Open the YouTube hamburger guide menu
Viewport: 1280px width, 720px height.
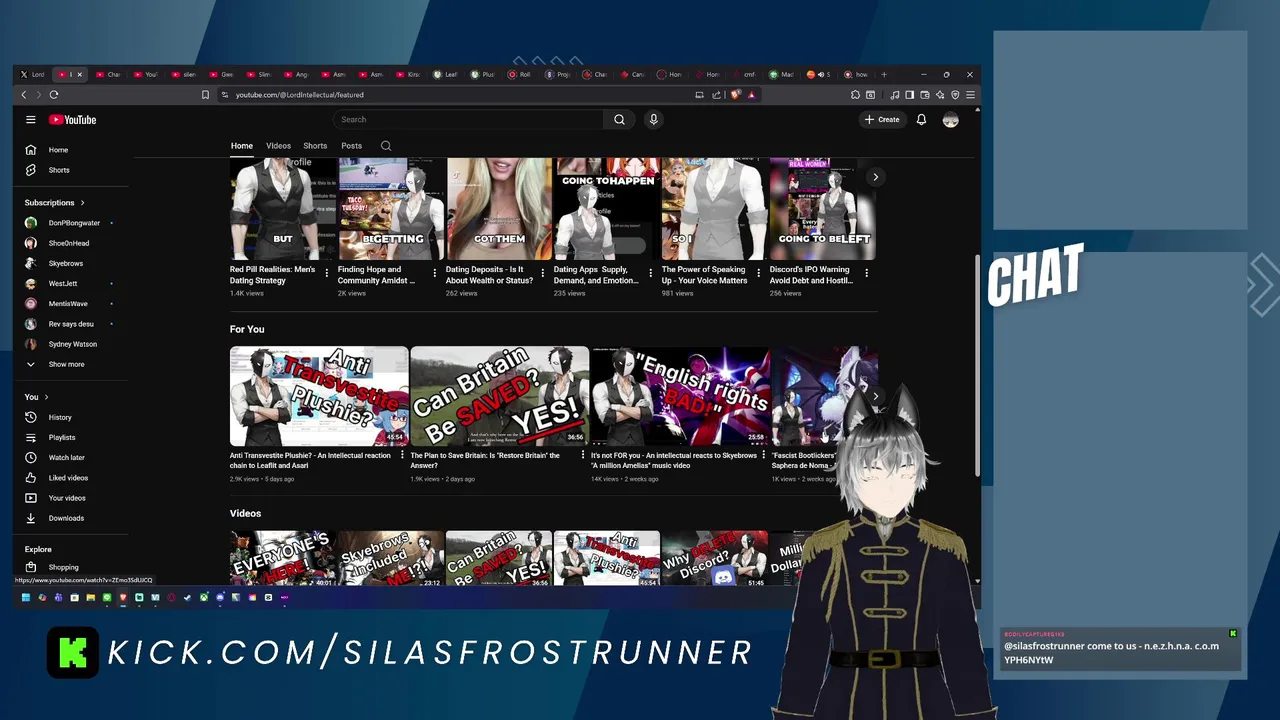(x=30, y=120)
